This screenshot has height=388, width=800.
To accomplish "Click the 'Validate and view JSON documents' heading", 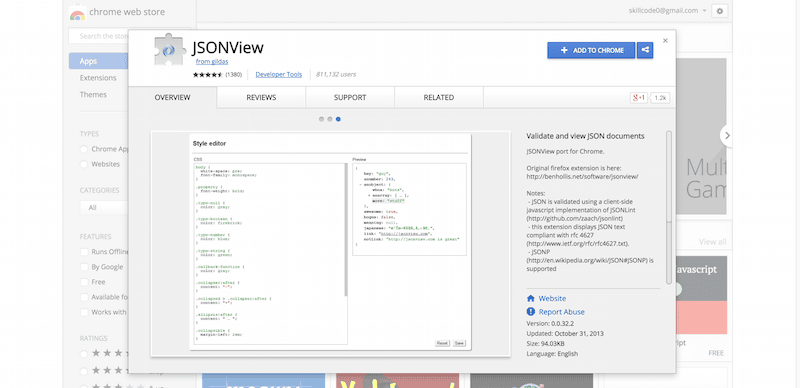I will [x=585, y=136].
